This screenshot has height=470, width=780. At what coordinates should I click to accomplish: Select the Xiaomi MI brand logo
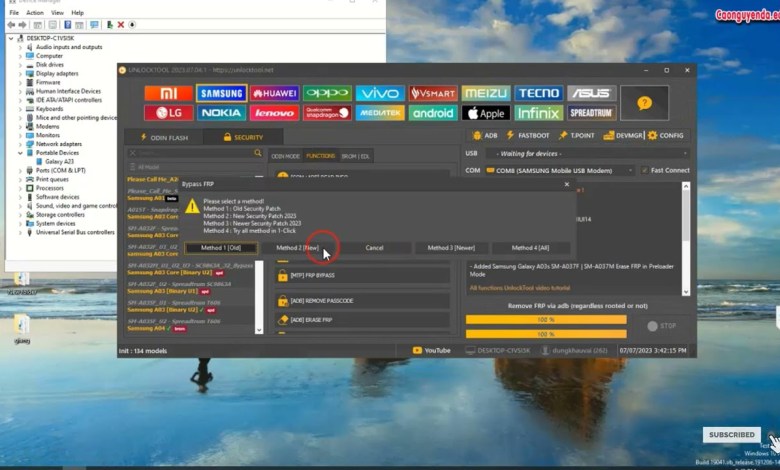(x=168, y=94)
